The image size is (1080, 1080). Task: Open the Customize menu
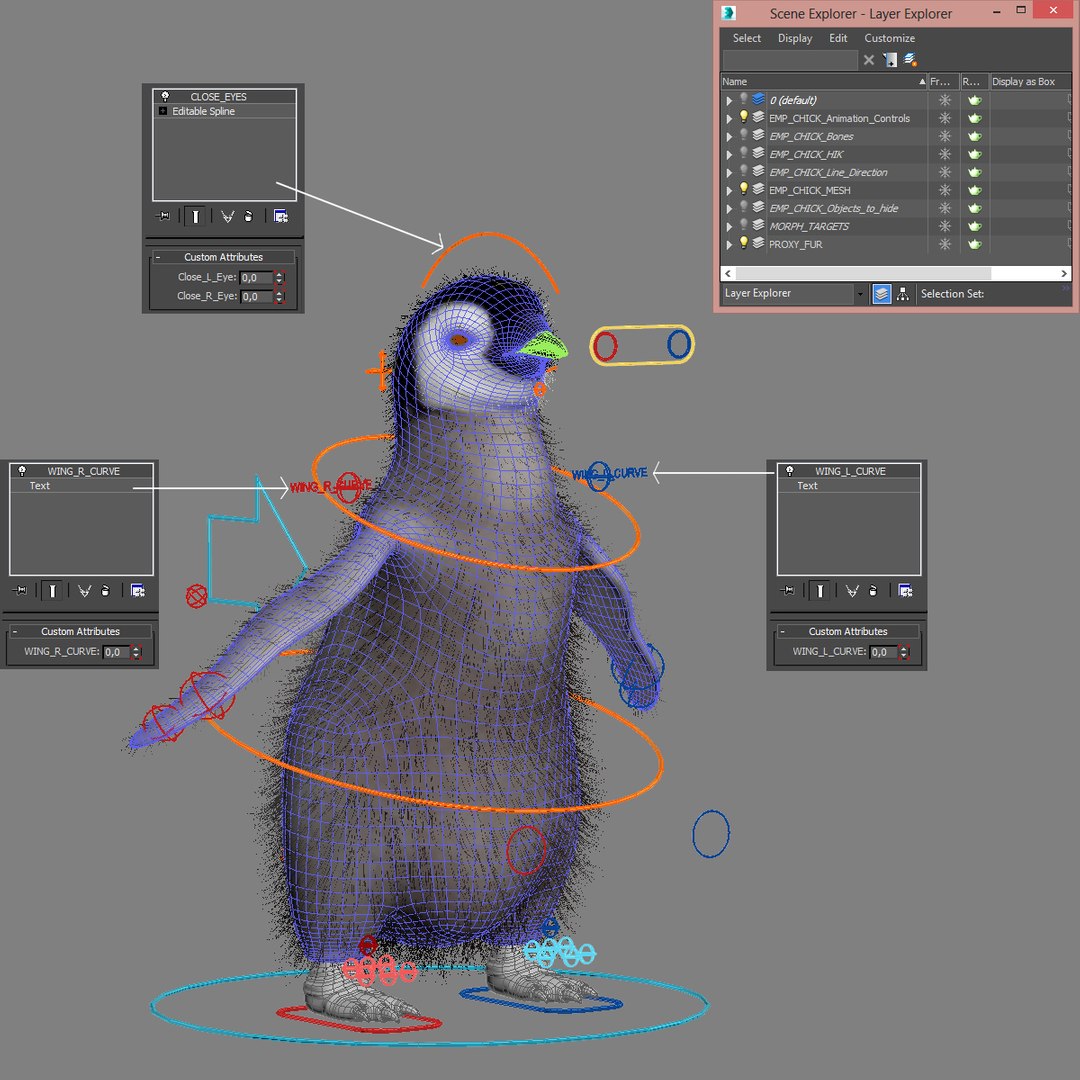click(x=890, y=39)
